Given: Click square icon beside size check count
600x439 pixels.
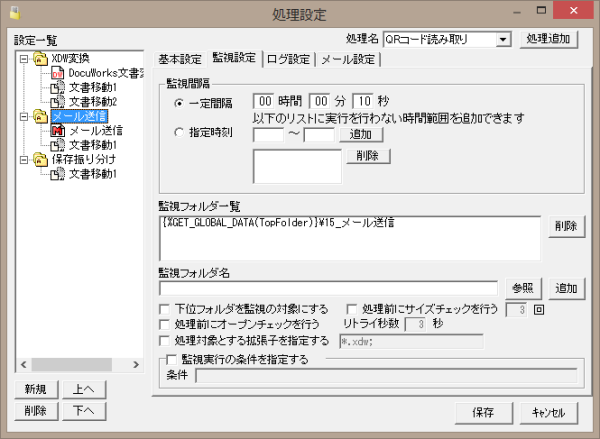Looking at the screenshot, I should [x=539, y=309].
